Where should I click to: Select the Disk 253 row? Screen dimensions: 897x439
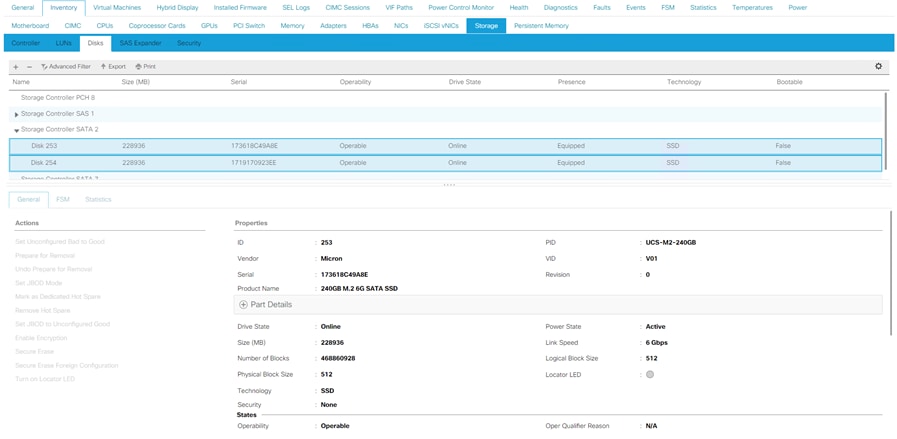(445, 146)
